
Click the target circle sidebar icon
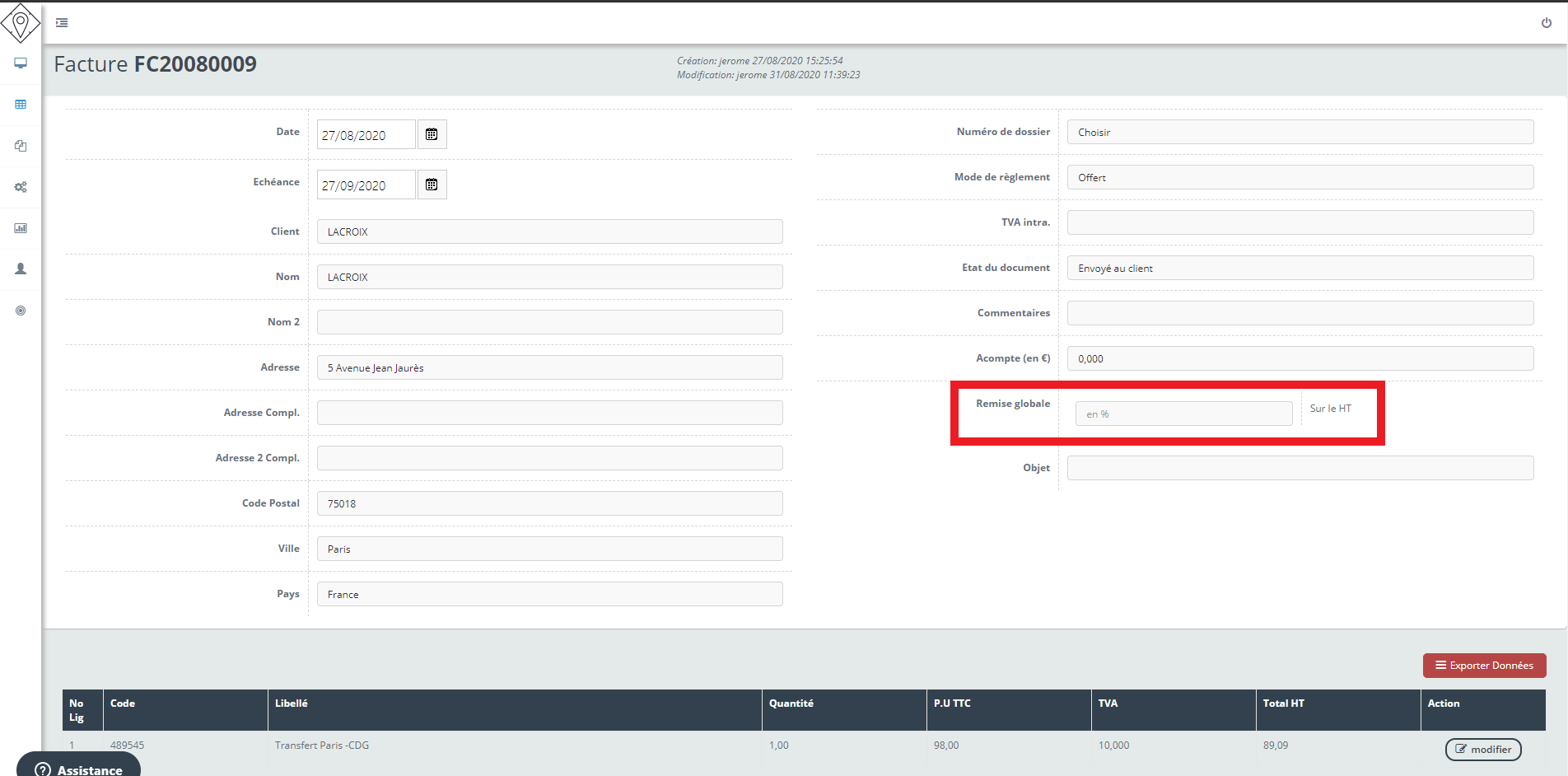coord(21,311)
